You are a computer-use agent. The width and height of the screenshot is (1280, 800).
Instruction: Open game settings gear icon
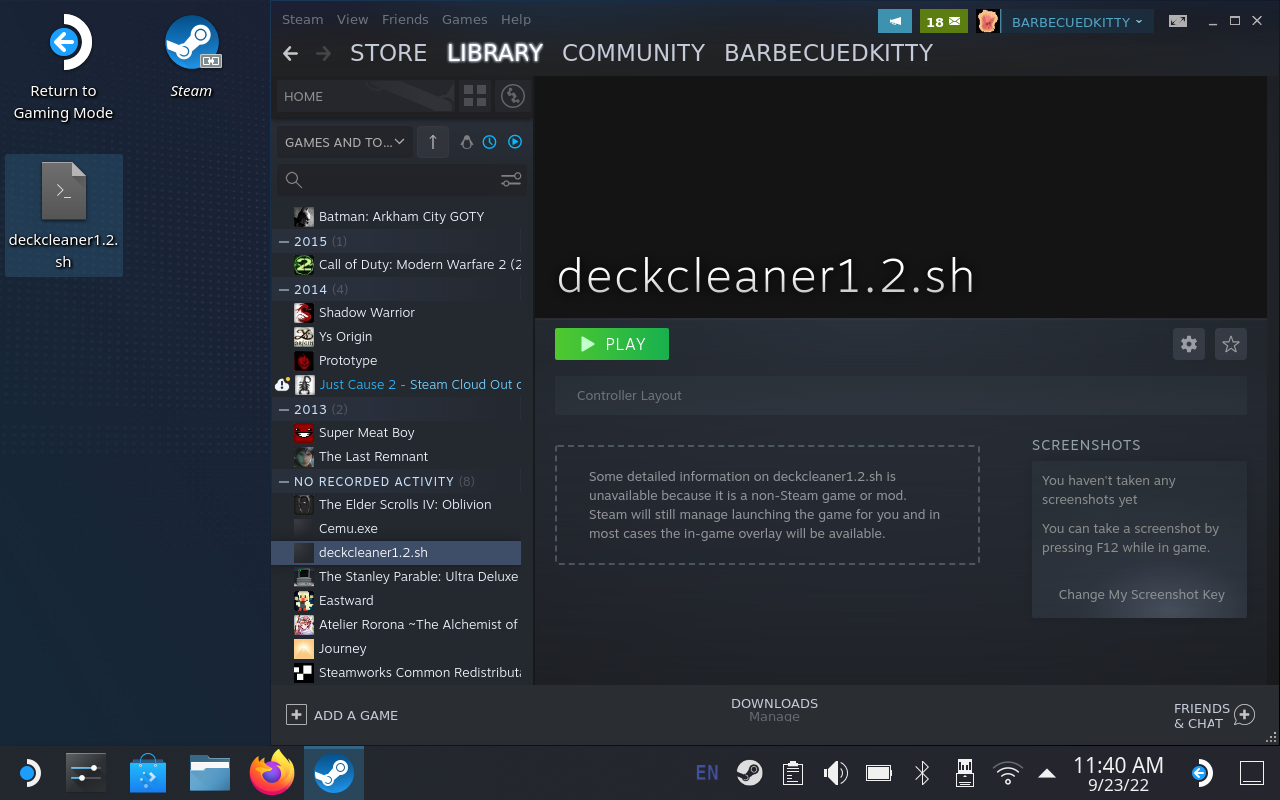[1189, 344]
